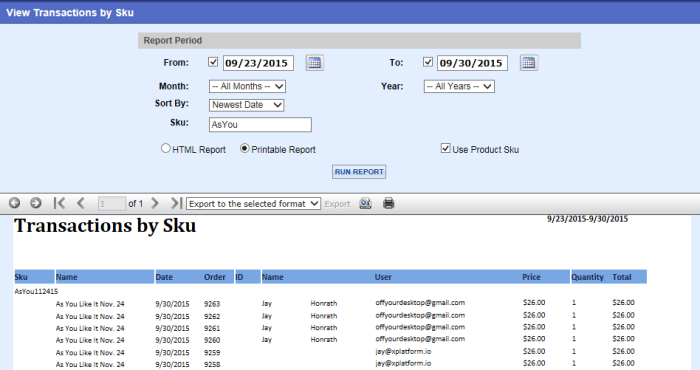Uncheck Use Product Sku
The image size is (700, 370).
445,148
